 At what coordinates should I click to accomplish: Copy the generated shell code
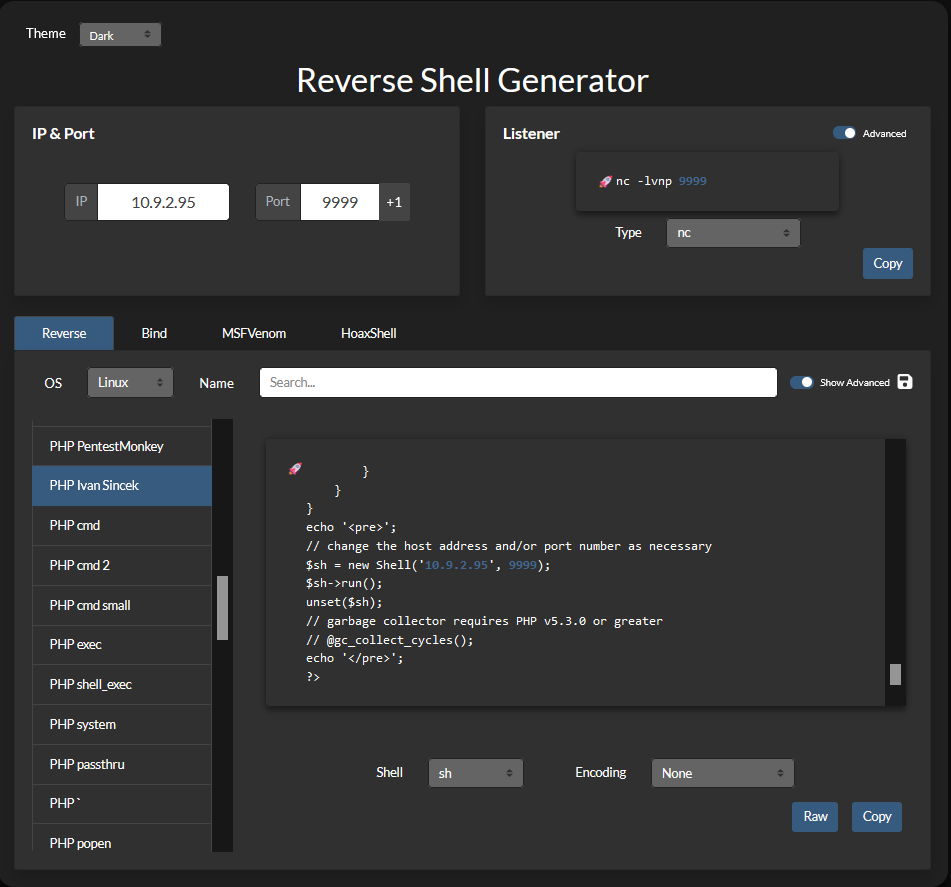coord(876,817)
